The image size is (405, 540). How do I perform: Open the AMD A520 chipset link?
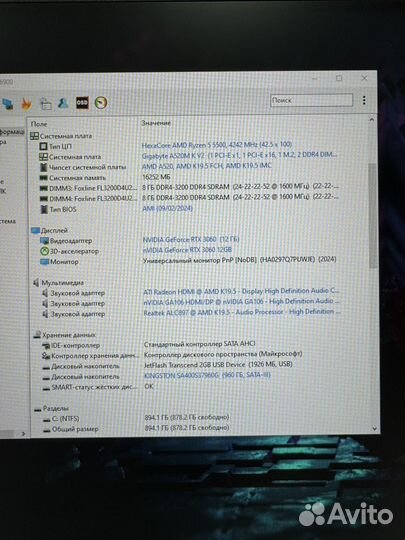(x=207, y=166)
